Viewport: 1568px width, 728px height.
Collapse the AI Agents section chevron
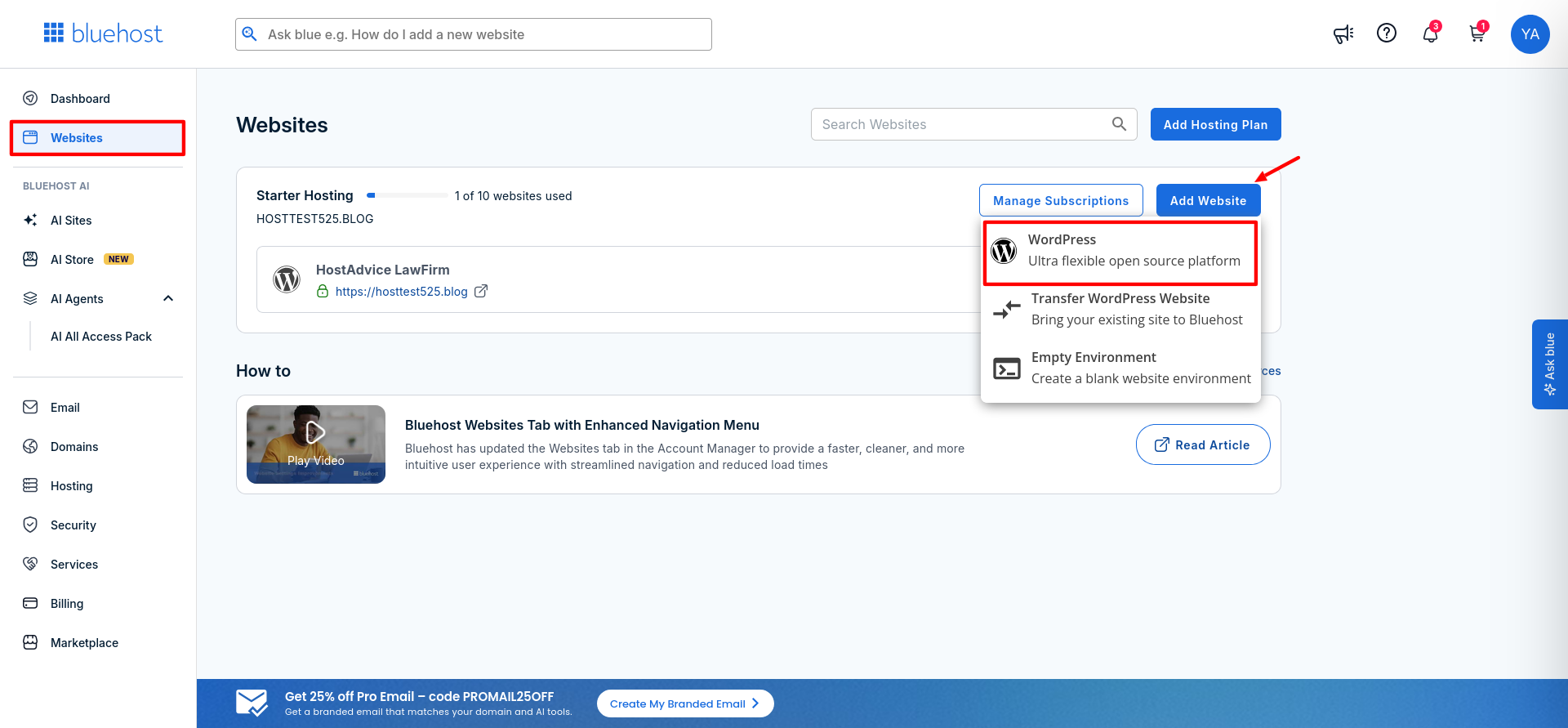pos(168,298)
